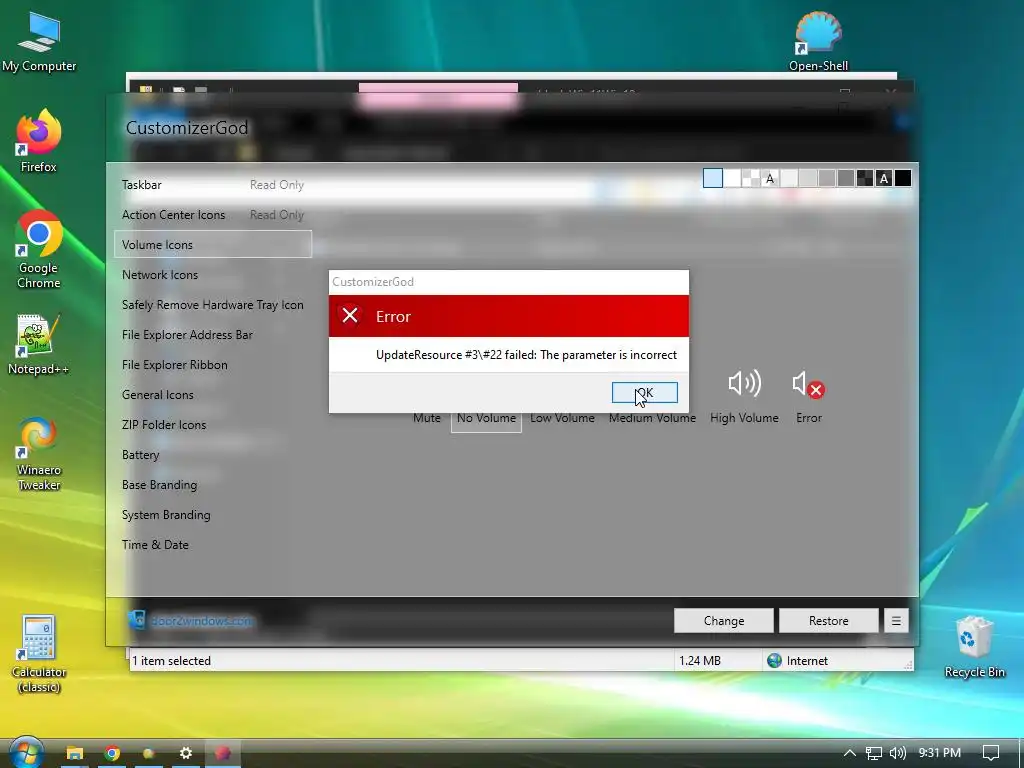The width and height of the screenshot is (1024, 768).
Task: Select the Action Center Icons category
Action: coord(213,215)
